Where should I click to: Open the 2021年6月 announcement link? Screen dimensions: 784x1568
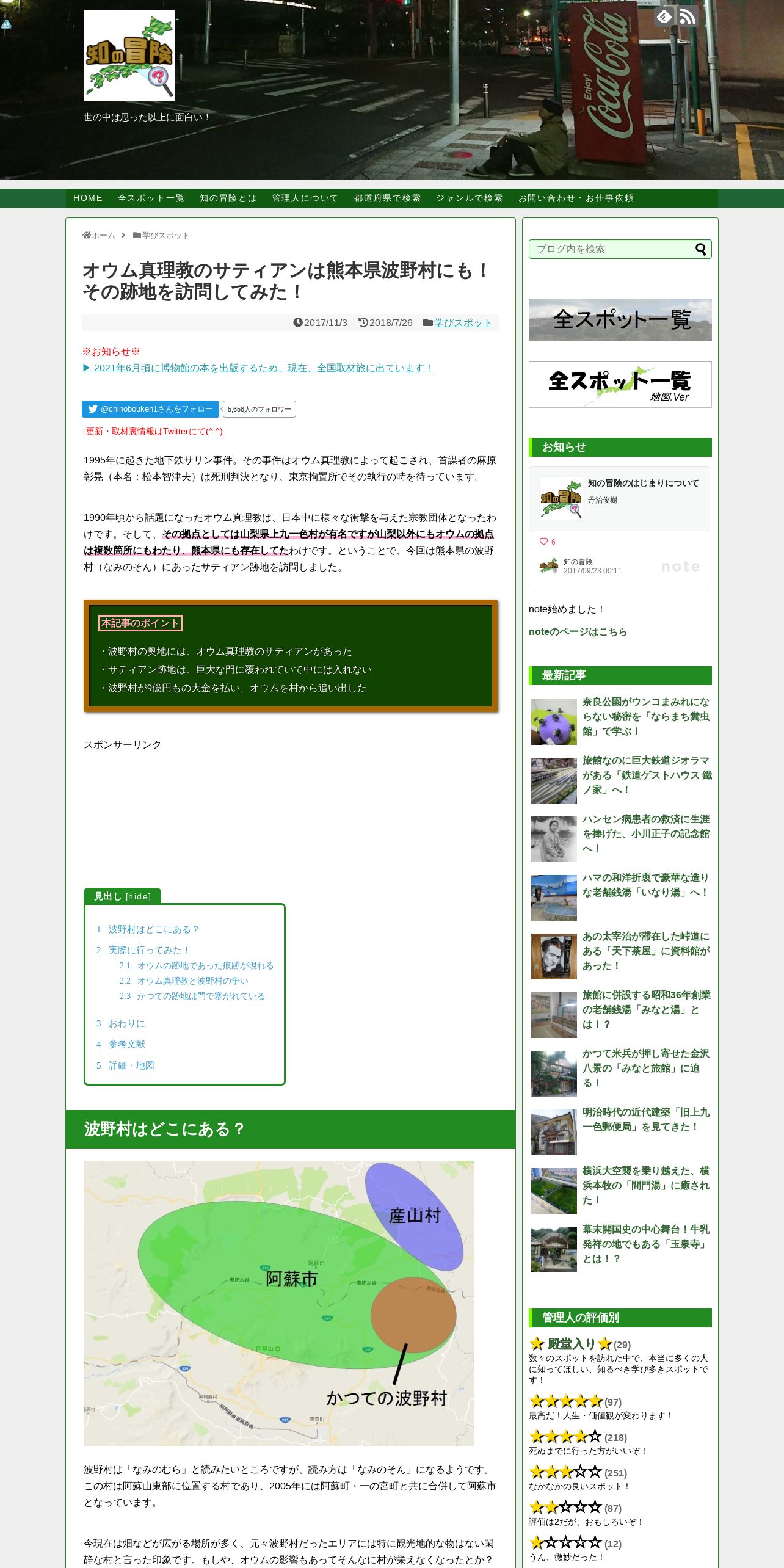tap(258, 368)
